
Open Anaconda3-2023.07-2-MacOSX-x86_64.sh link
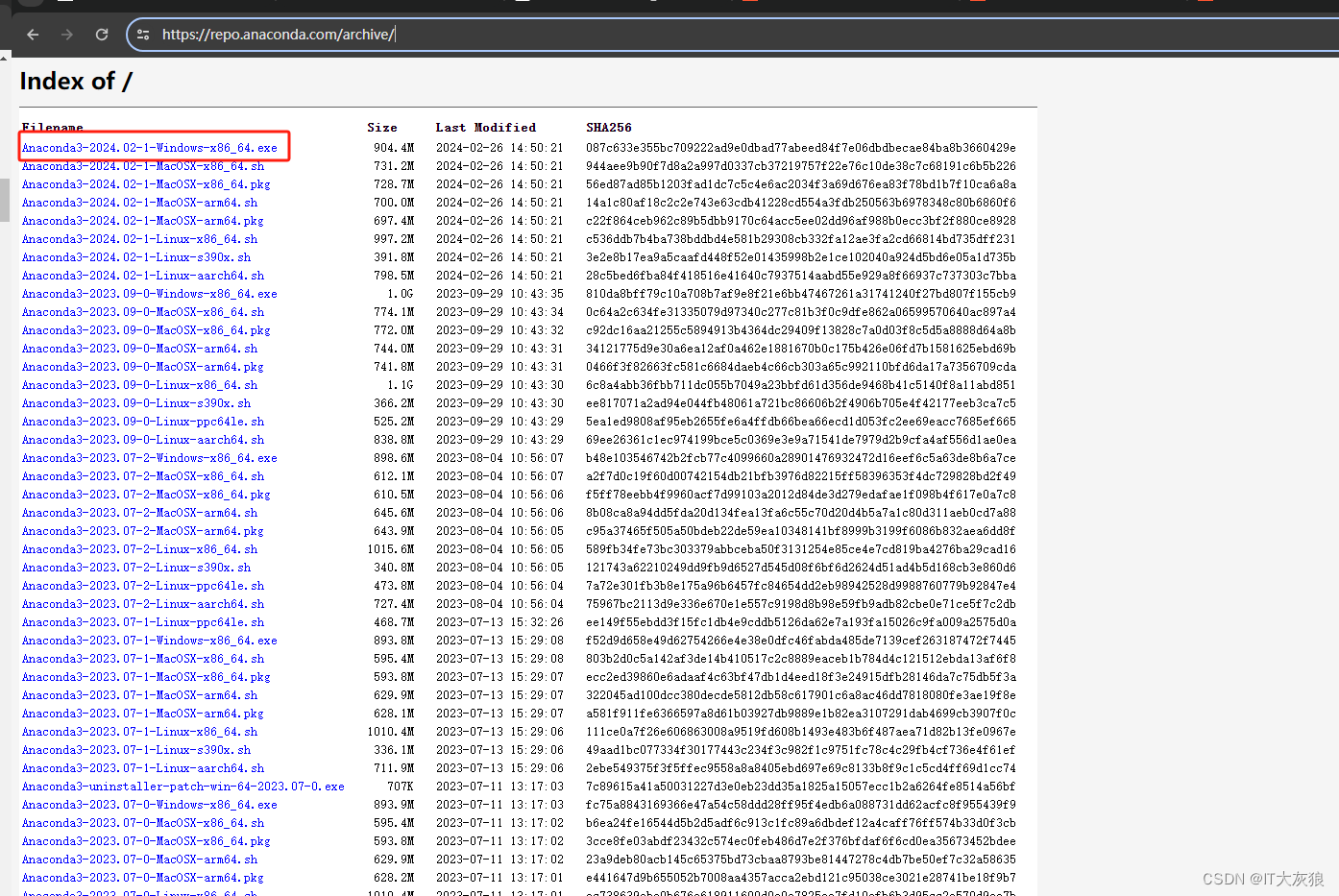pos(143,476)
